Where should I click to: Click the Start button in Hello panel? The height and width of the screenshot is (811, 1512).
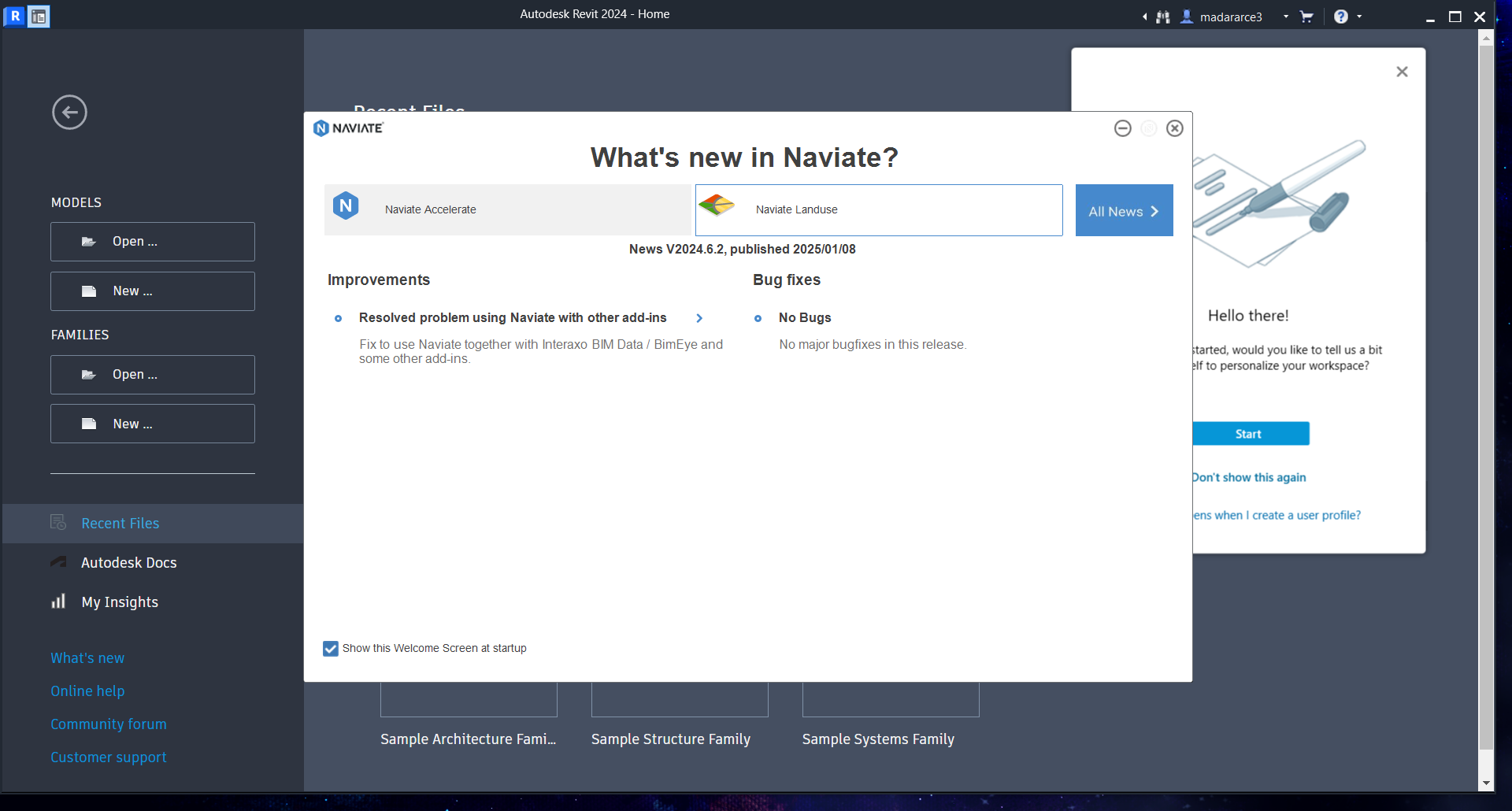[x=1249, y=434]
